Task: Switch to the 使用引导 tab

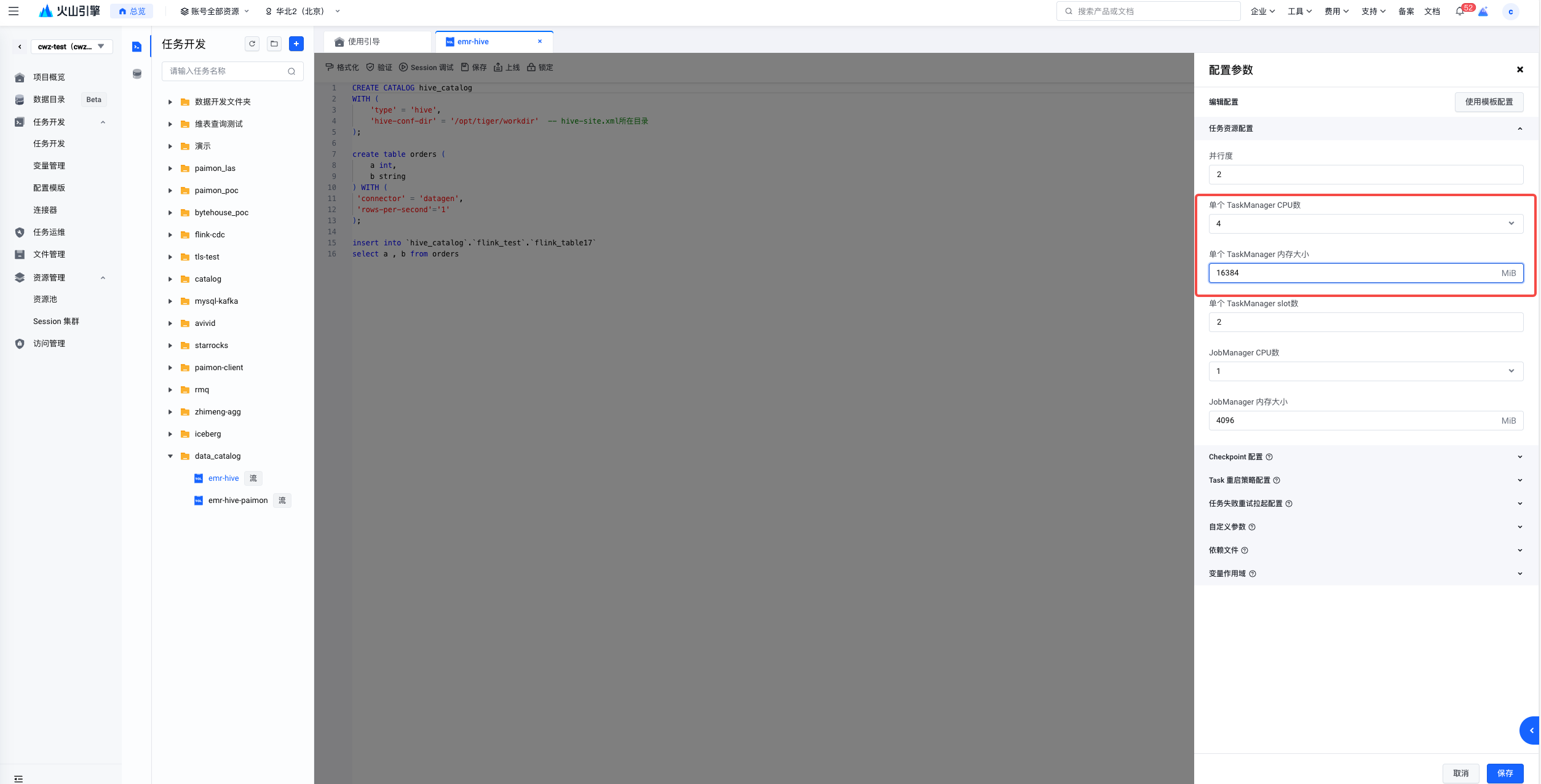Action: [364, 42]
